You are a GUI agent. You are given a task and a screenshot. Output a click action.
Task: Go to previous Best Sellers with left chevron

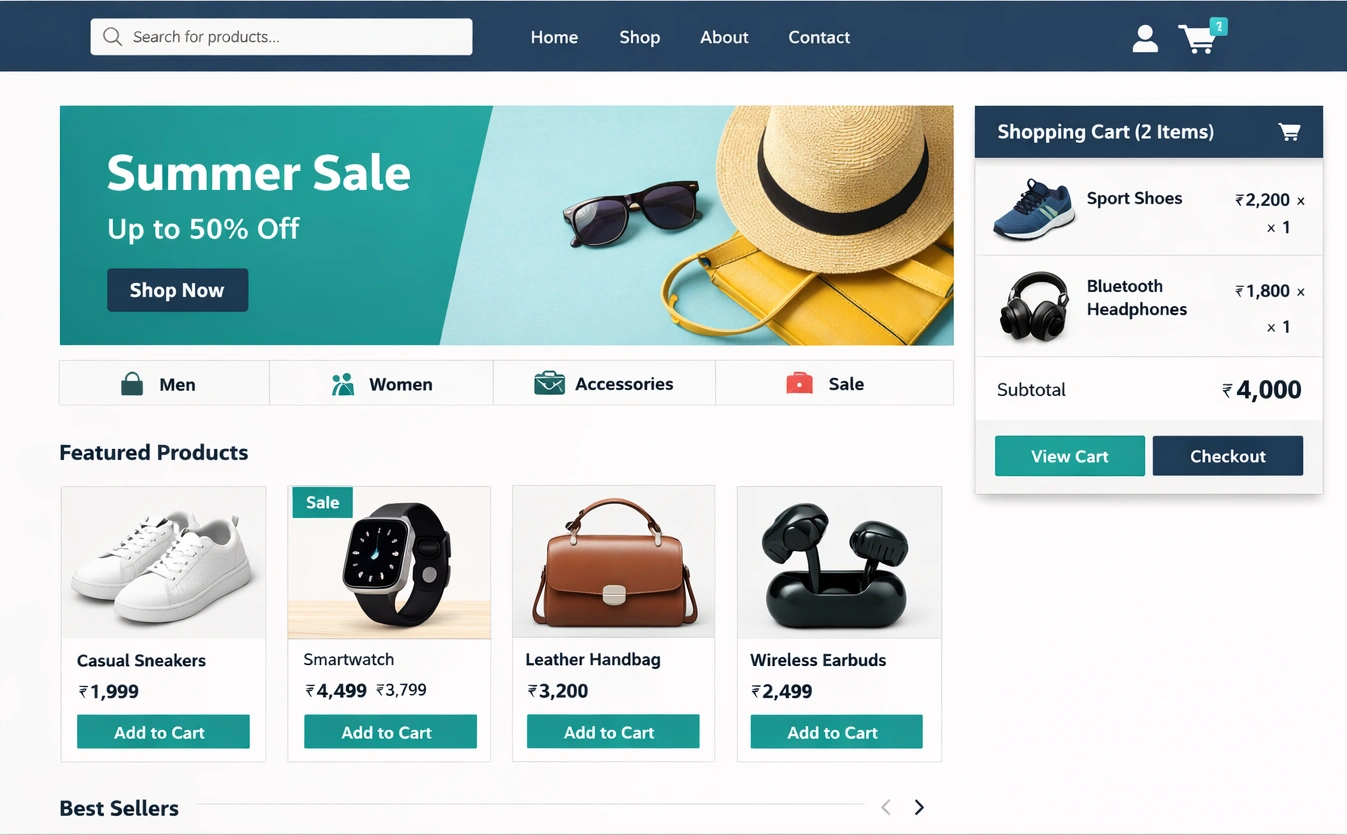pyautogui.click(x=885, y=807)
